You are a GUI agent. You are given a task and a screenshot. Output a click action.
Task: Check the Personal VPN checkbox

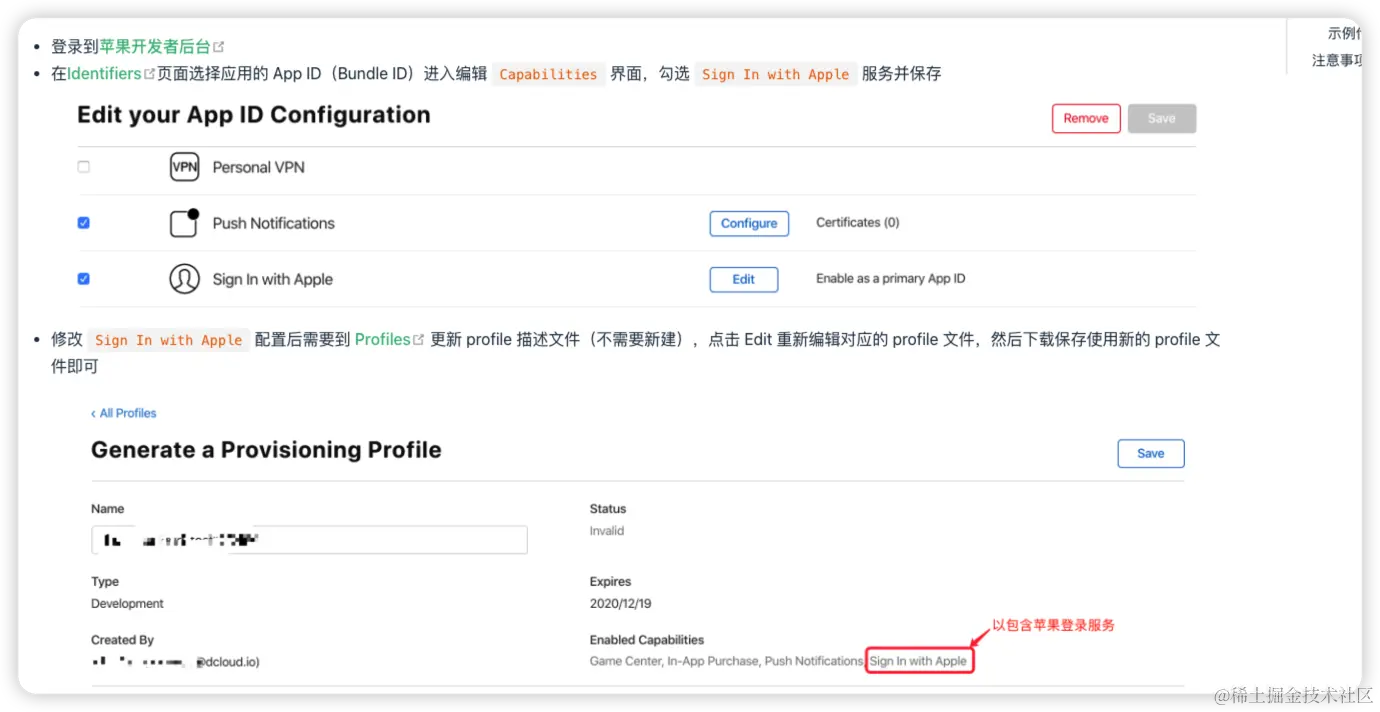[x=84, y=167]
